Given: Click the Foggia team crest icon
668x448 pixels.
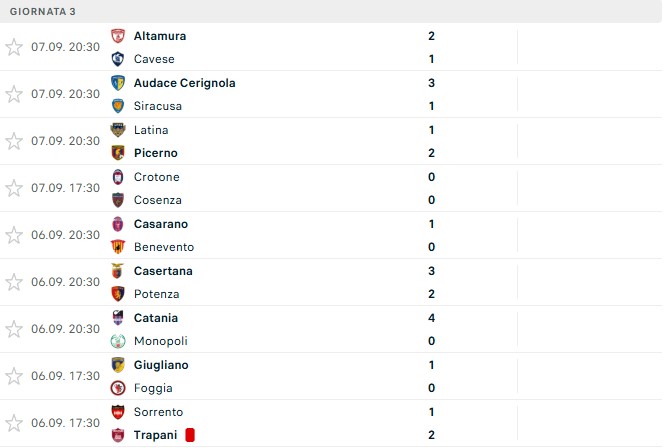Looking at the screenshot, I should pos(118,388).
